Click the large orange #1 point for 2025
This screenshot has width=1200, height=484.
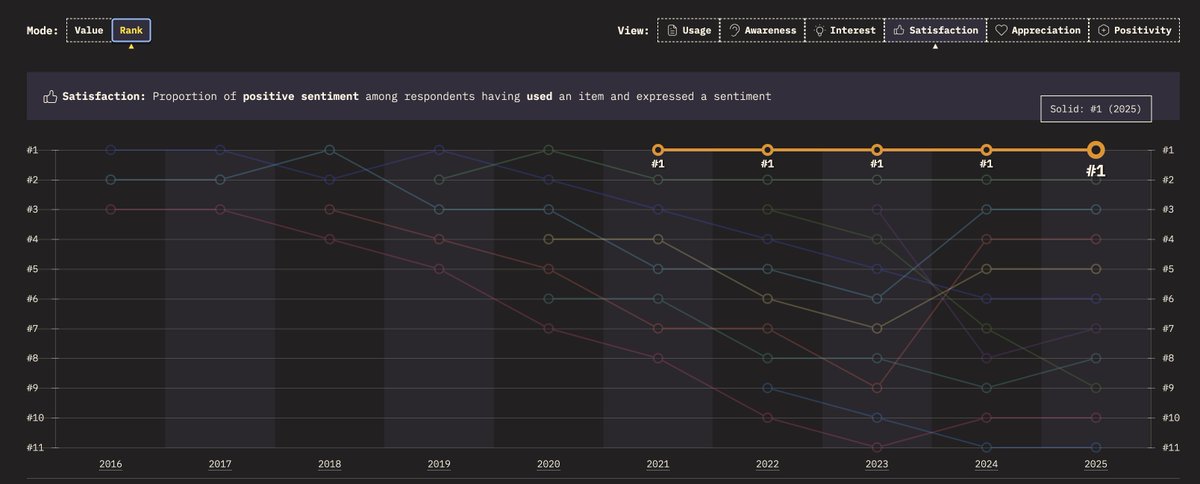(1095, 150)
